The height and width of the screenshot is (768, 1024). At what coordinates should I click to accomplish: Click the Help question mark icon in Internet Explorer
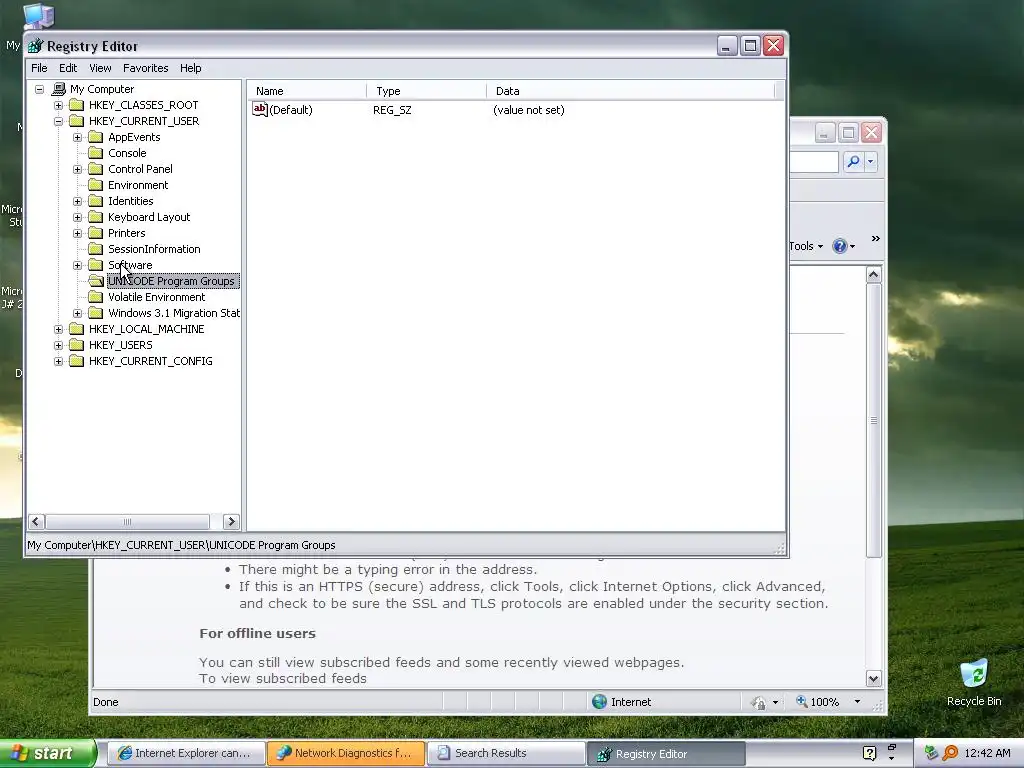click(840, 246)
